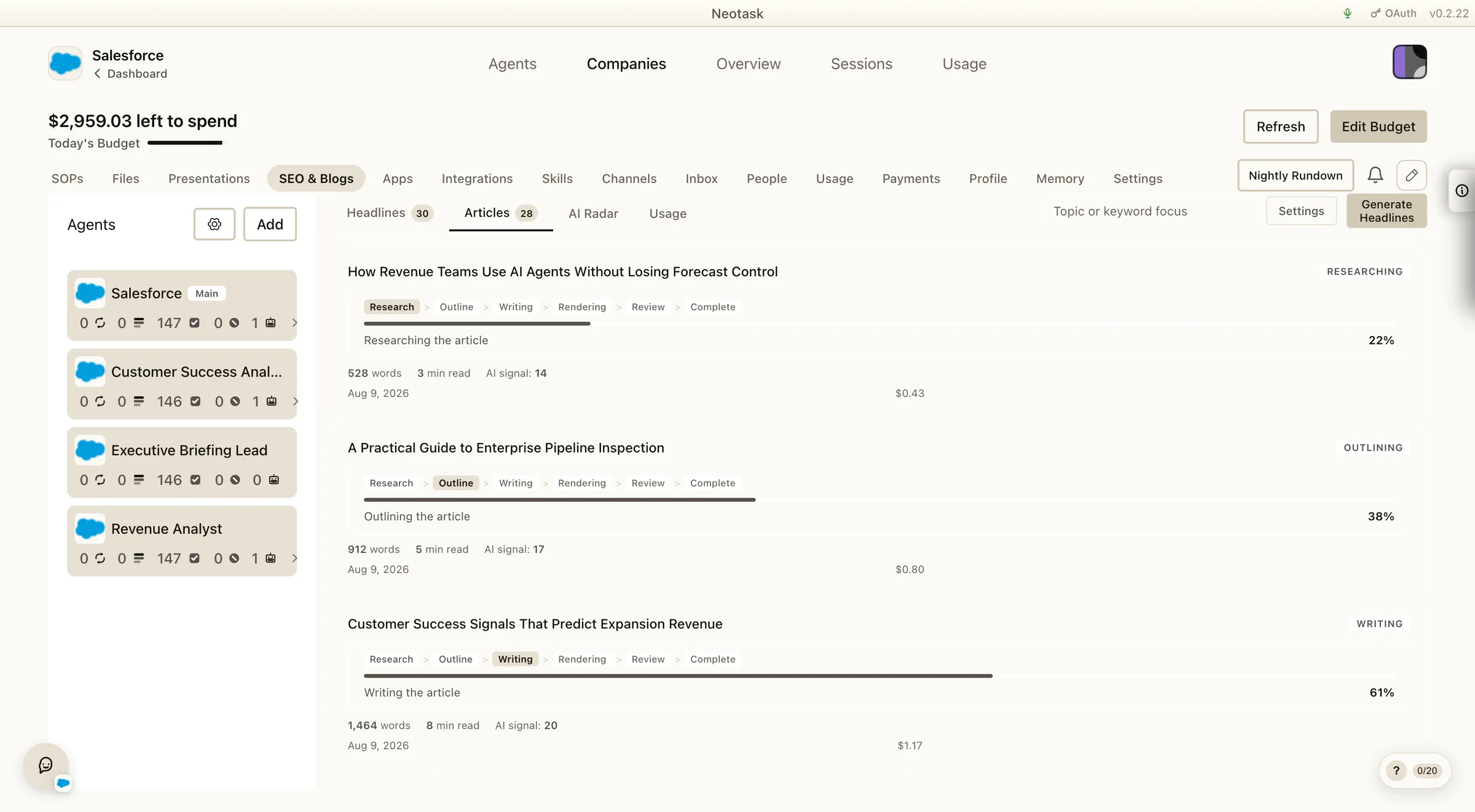Expand the Salesforce Main agent card chevron
1475x812 pixels.
pyautogui.click(x=294, y=322)
